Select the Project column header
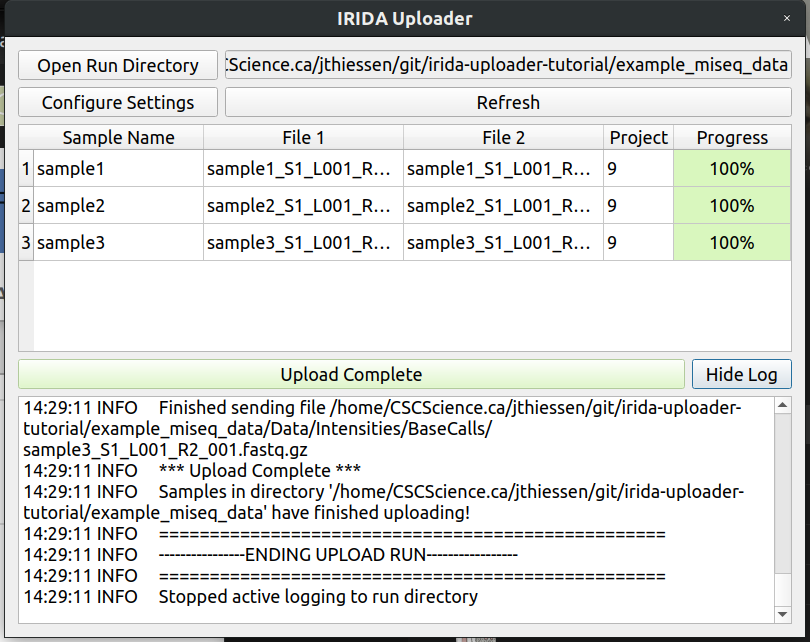 pos(638,137)
